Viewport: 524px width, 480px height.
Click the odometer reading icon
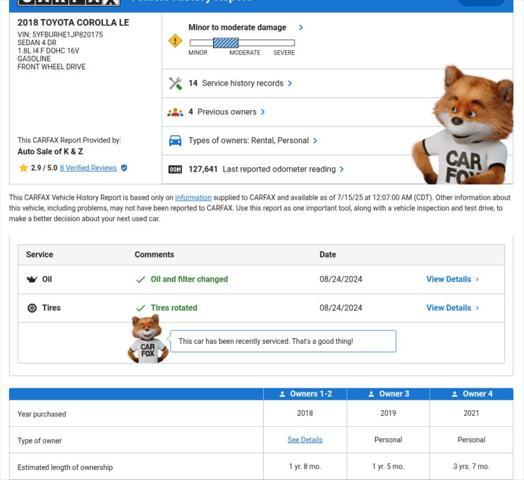(x=175, y=169)
